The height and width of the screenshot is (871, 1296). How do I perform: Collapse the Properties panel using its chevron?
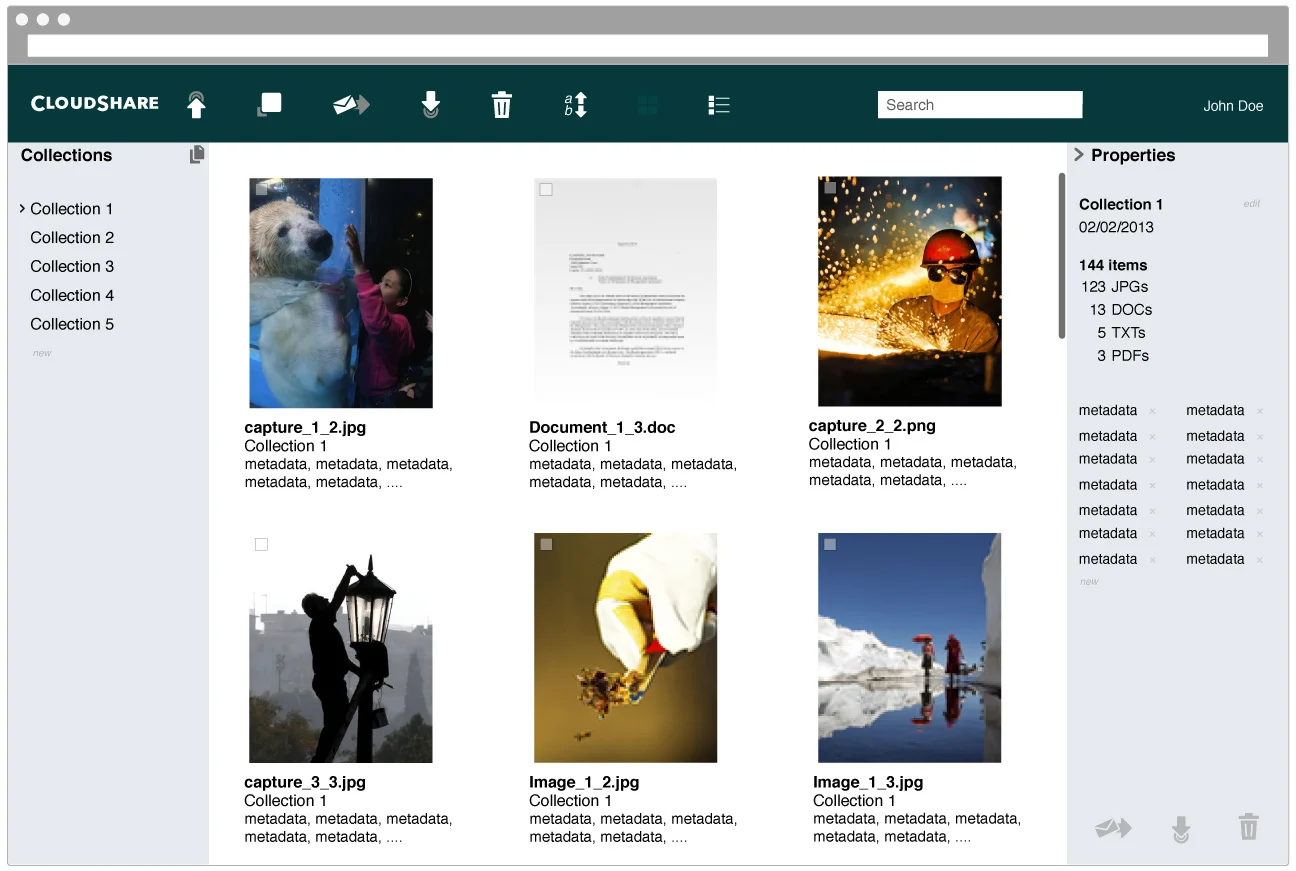1079,155
